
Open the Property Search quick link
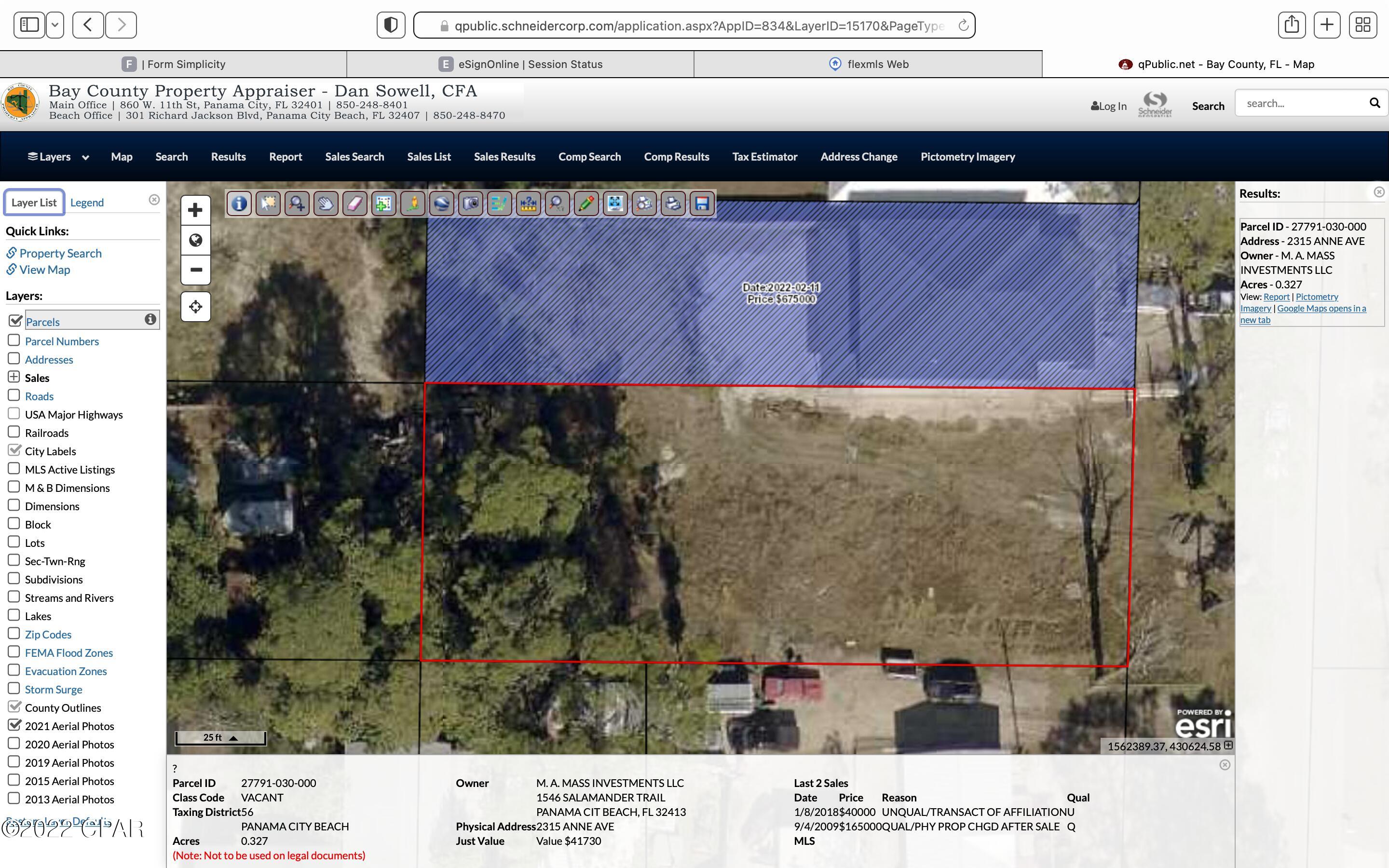pyautogui.click(x=60, y=253)
